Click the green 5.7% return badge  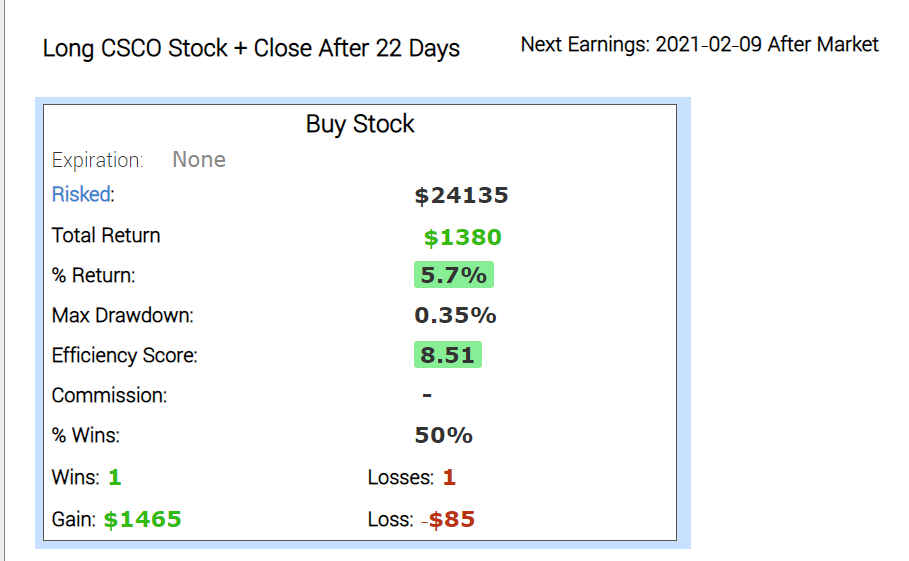pos(453,275)
